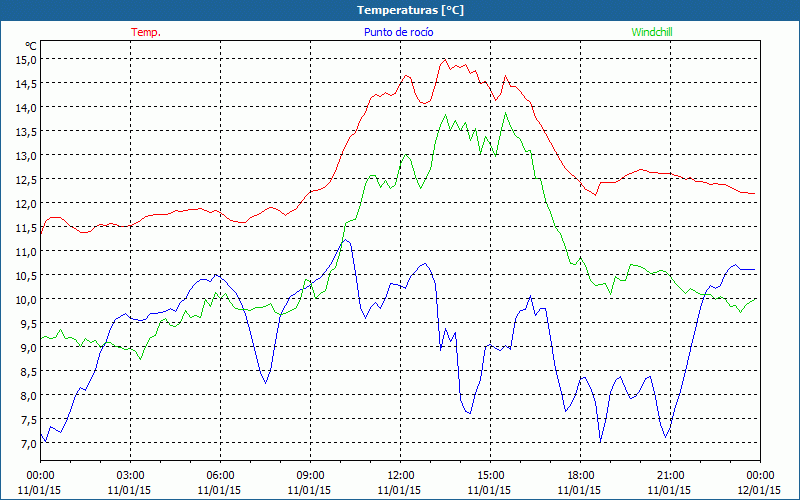Click the 15:00 time axis label

click(x=490, y=476)
